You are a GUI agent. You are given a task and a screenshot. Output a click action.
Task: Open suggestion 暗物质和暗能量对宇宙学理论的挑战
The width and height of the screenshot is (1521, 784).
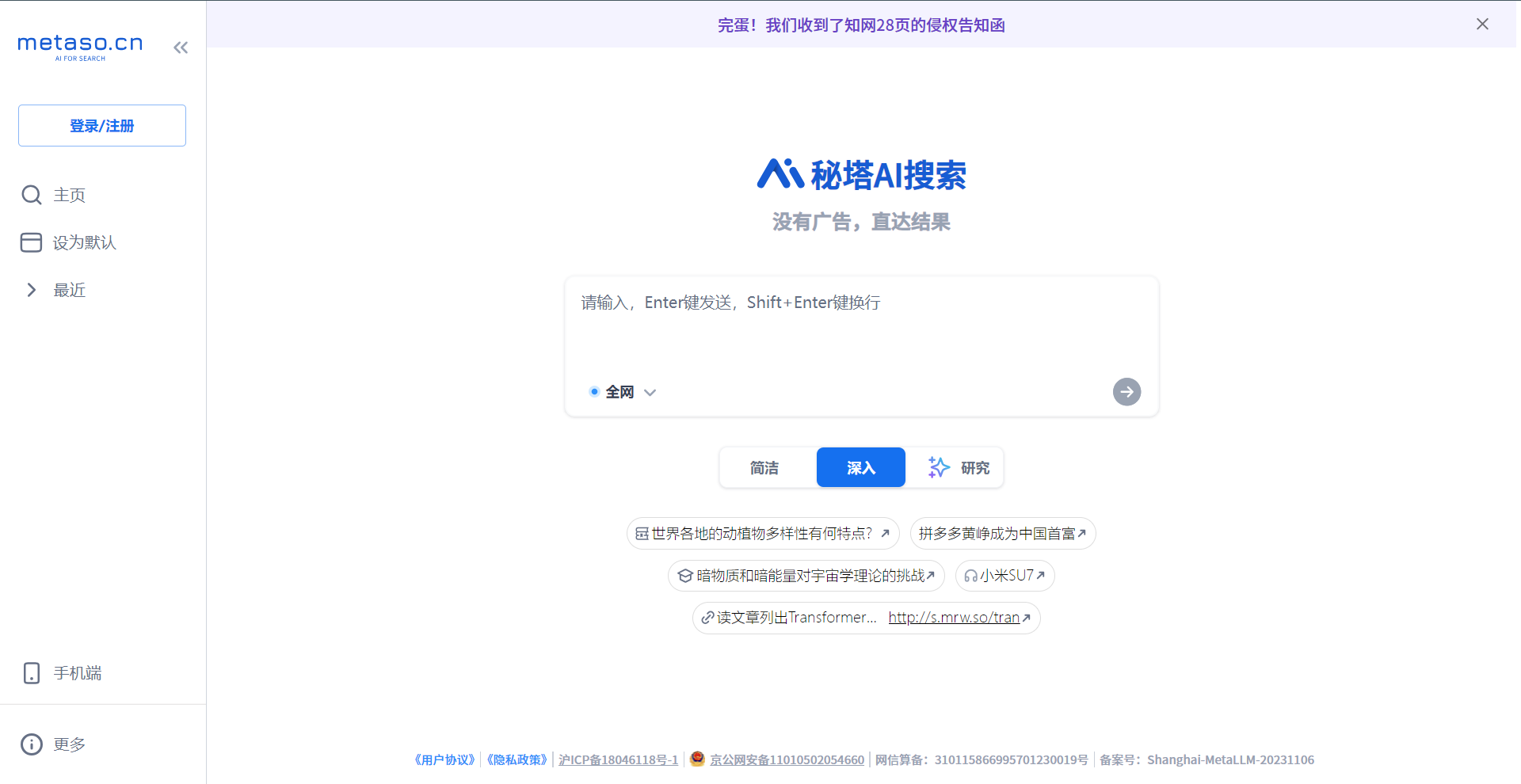tap(806, 576)
